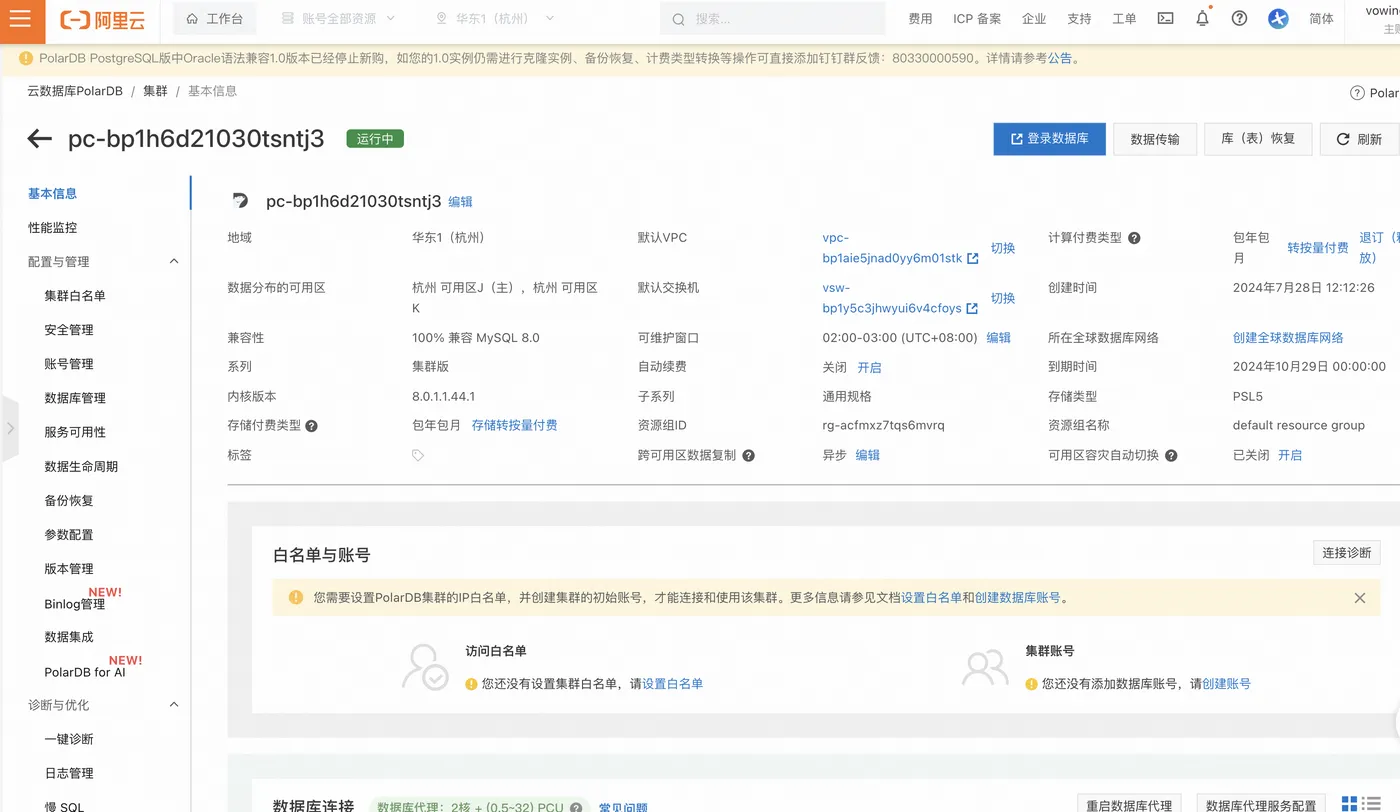Click 集群 in the breadcrumb
Screen dimensions: 1400x812
tap(155, 91)
